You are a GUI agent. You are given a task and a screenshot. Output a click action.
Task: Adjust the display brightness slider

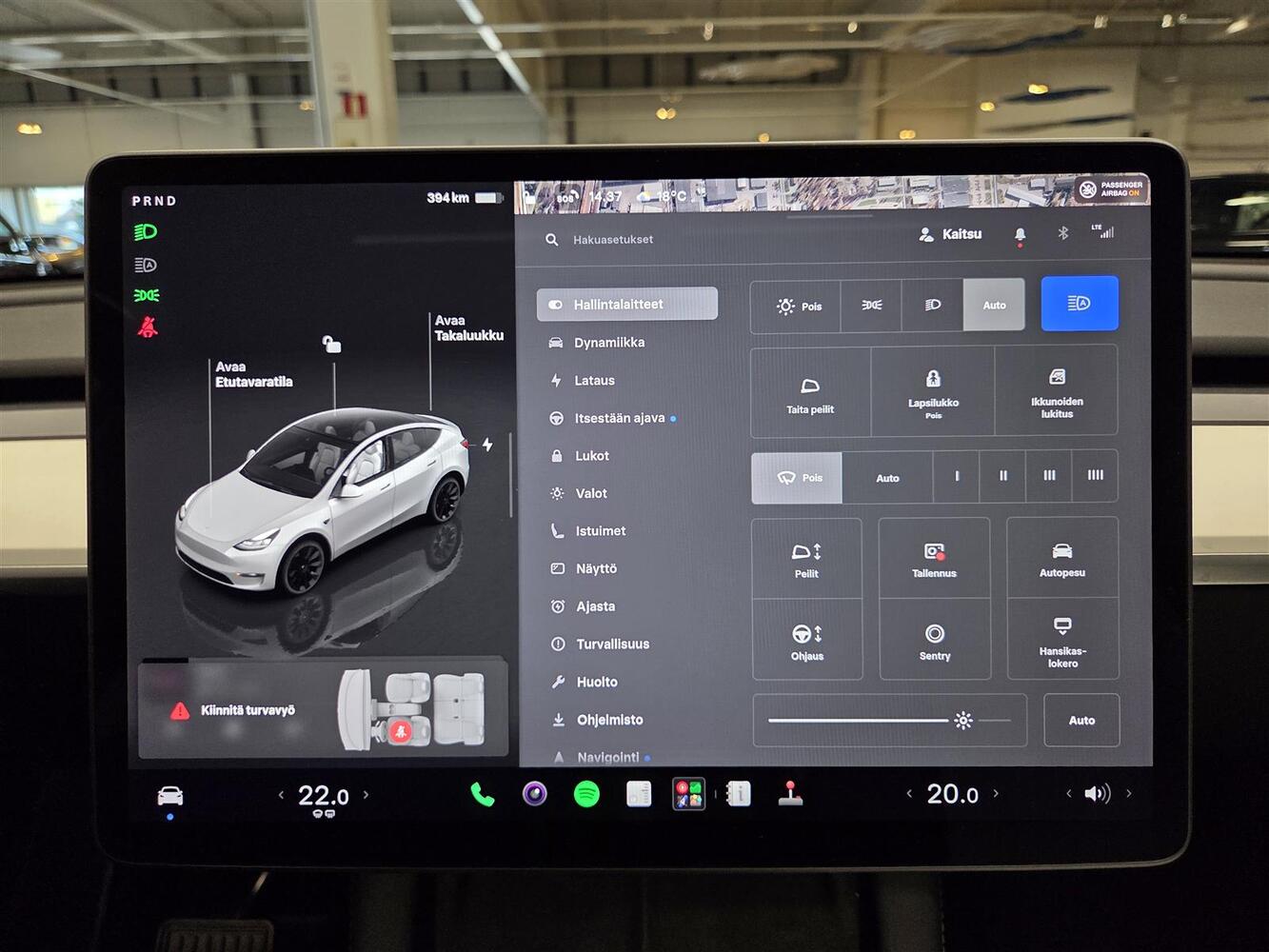pyautogui.click(x=889, y=721)
